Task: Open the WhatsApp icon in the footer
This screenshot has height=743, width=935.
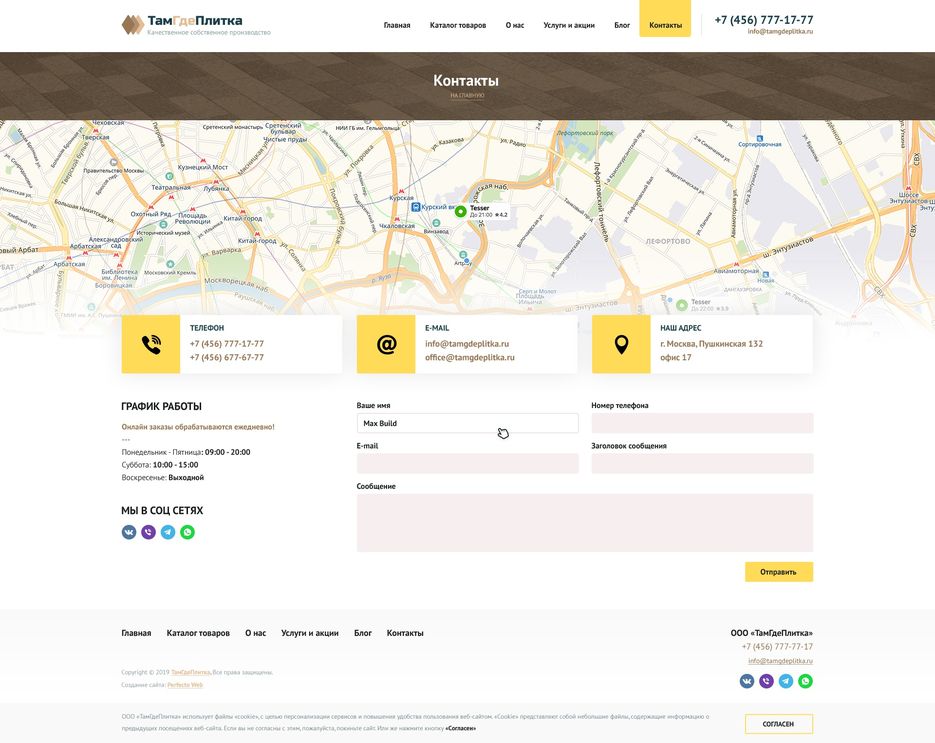Action: 805,681
